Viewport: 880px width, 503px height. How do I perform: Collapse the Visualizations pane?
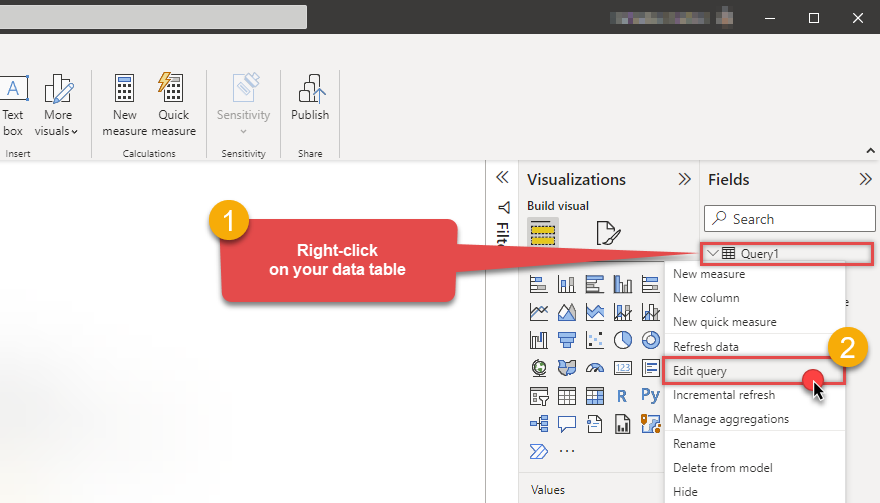pos(684,179)
